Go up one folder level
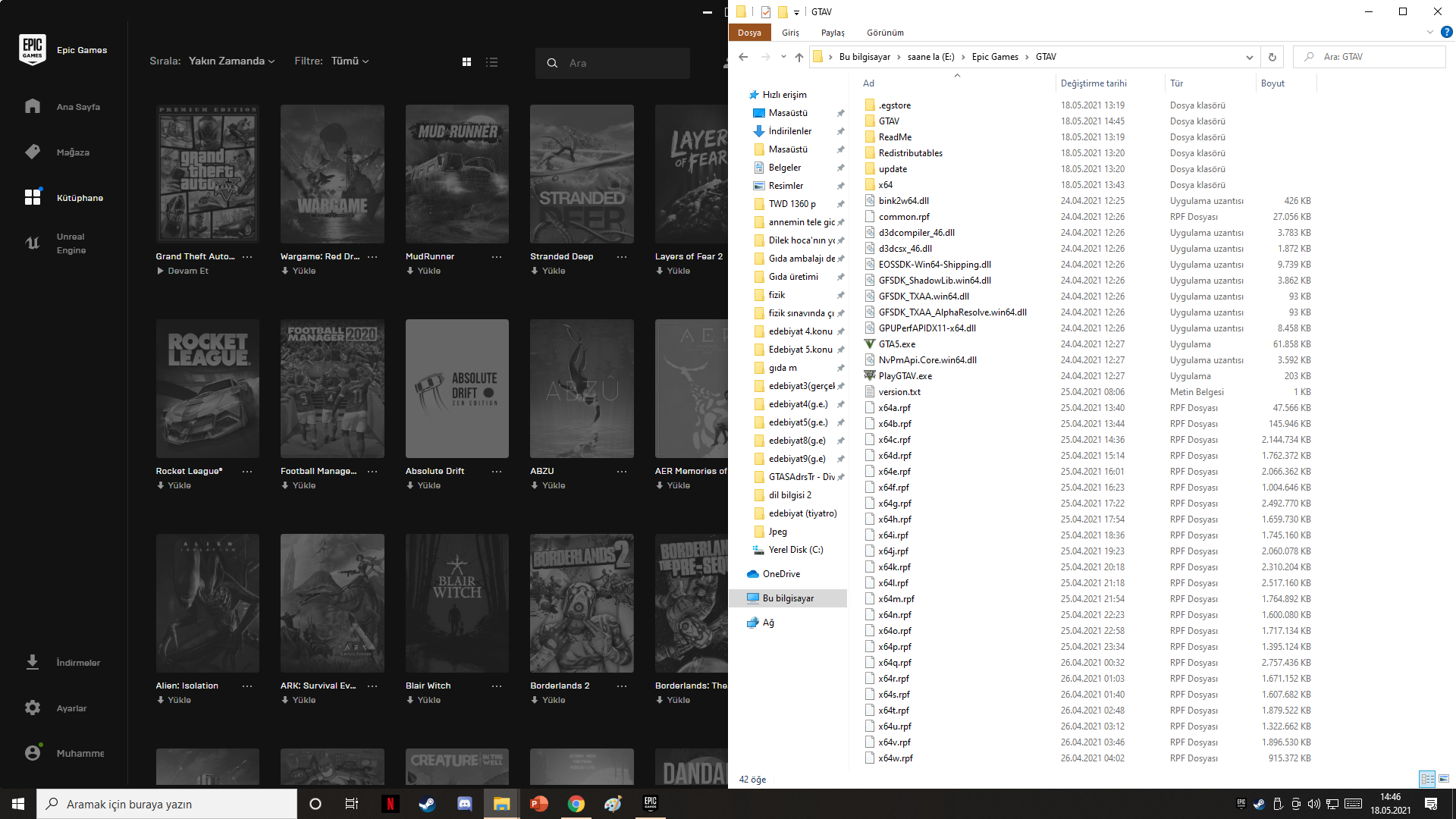The height and width of the screenshot is (819, 1456). pyautogui.click(x=799, y=57)
